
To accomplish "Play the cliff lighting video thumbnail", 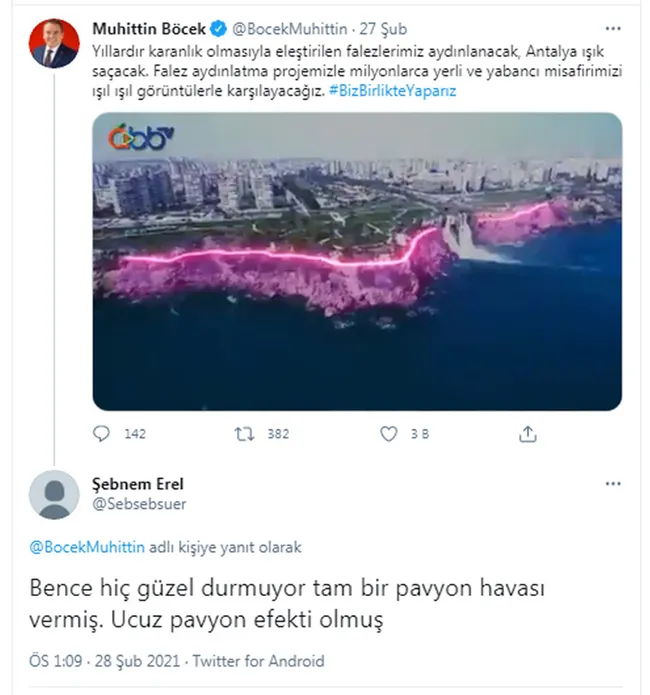I will pos(357,262).
